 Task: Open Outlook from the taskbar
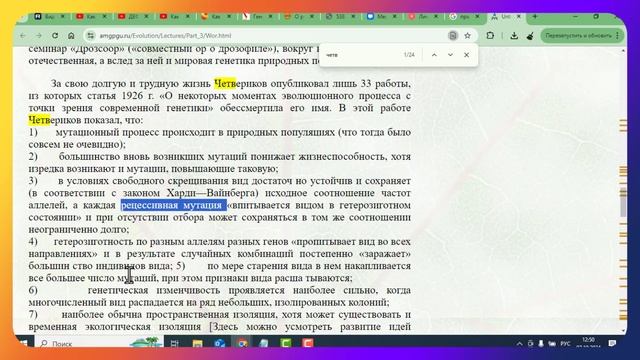(220, 343)
